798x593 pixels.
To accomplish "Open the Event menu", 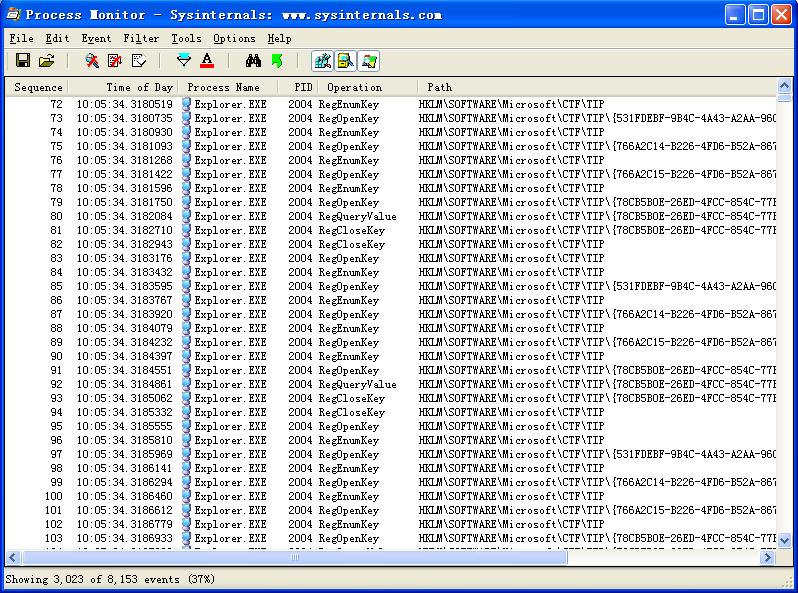I will coord(96,39).
